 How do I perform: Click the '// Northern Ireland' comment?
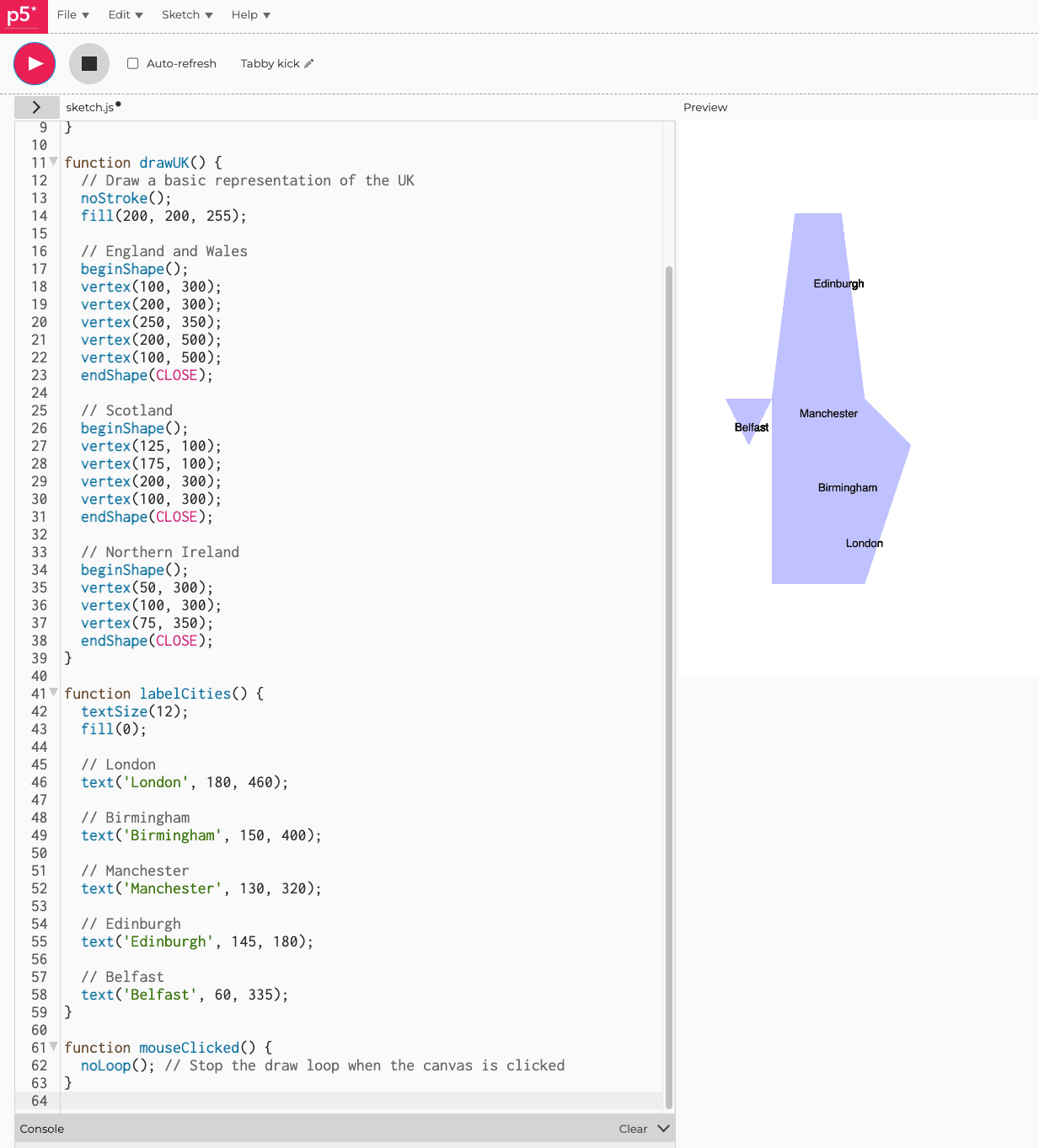(x=160, y=552)
